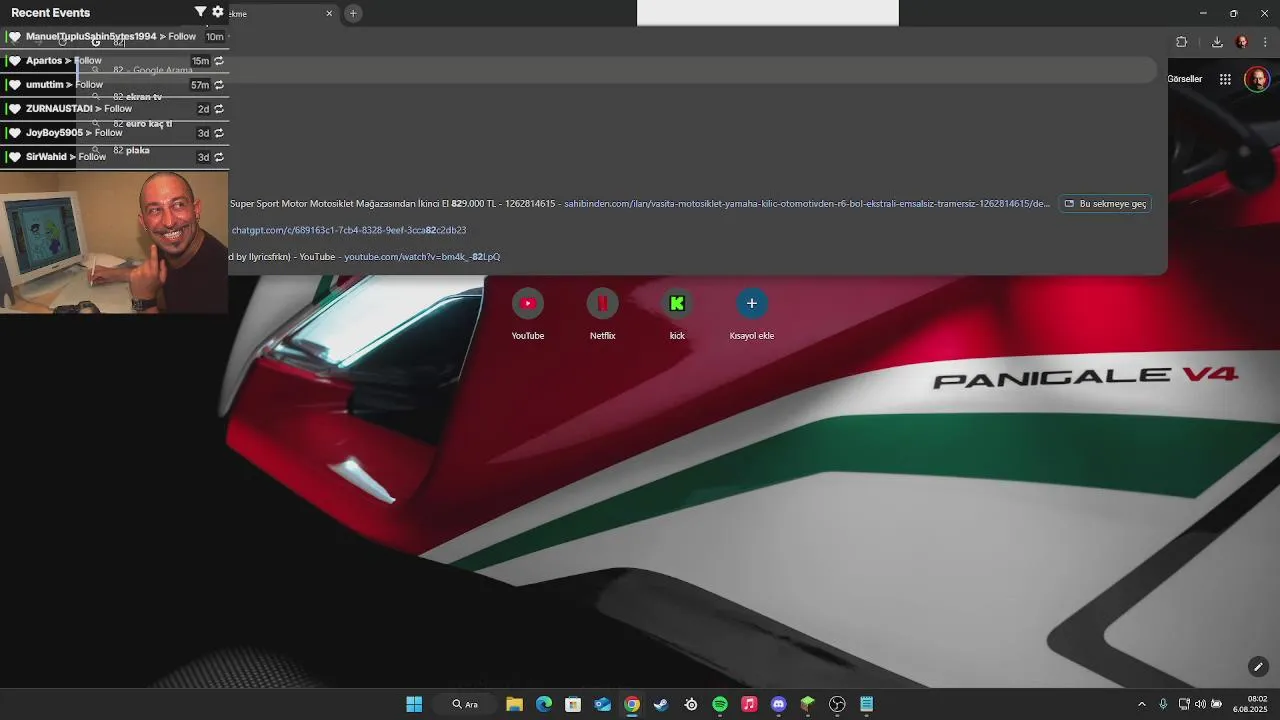Open the Google account avatar

(x=1257, y=79)
